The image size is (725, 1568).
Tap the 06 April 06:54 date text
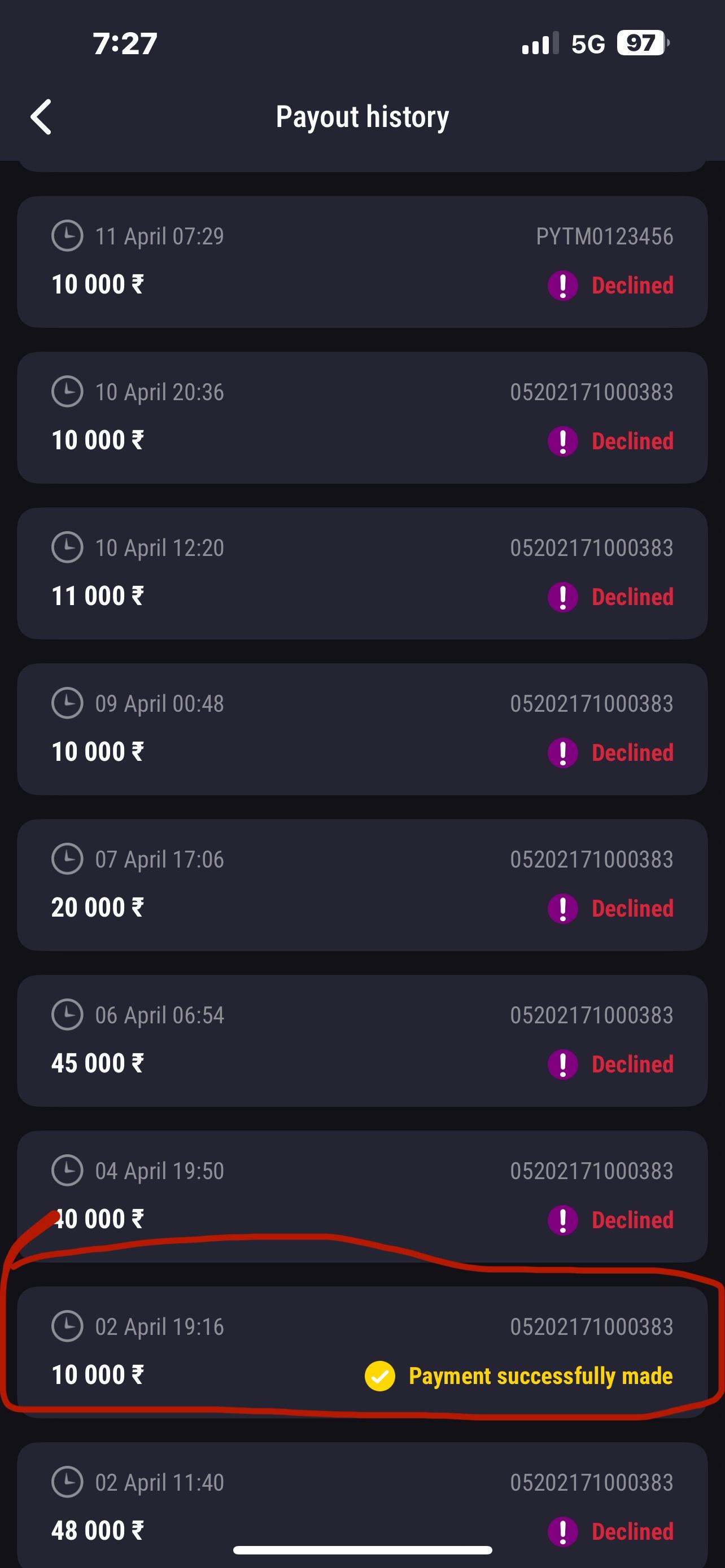coord(159,1015)
